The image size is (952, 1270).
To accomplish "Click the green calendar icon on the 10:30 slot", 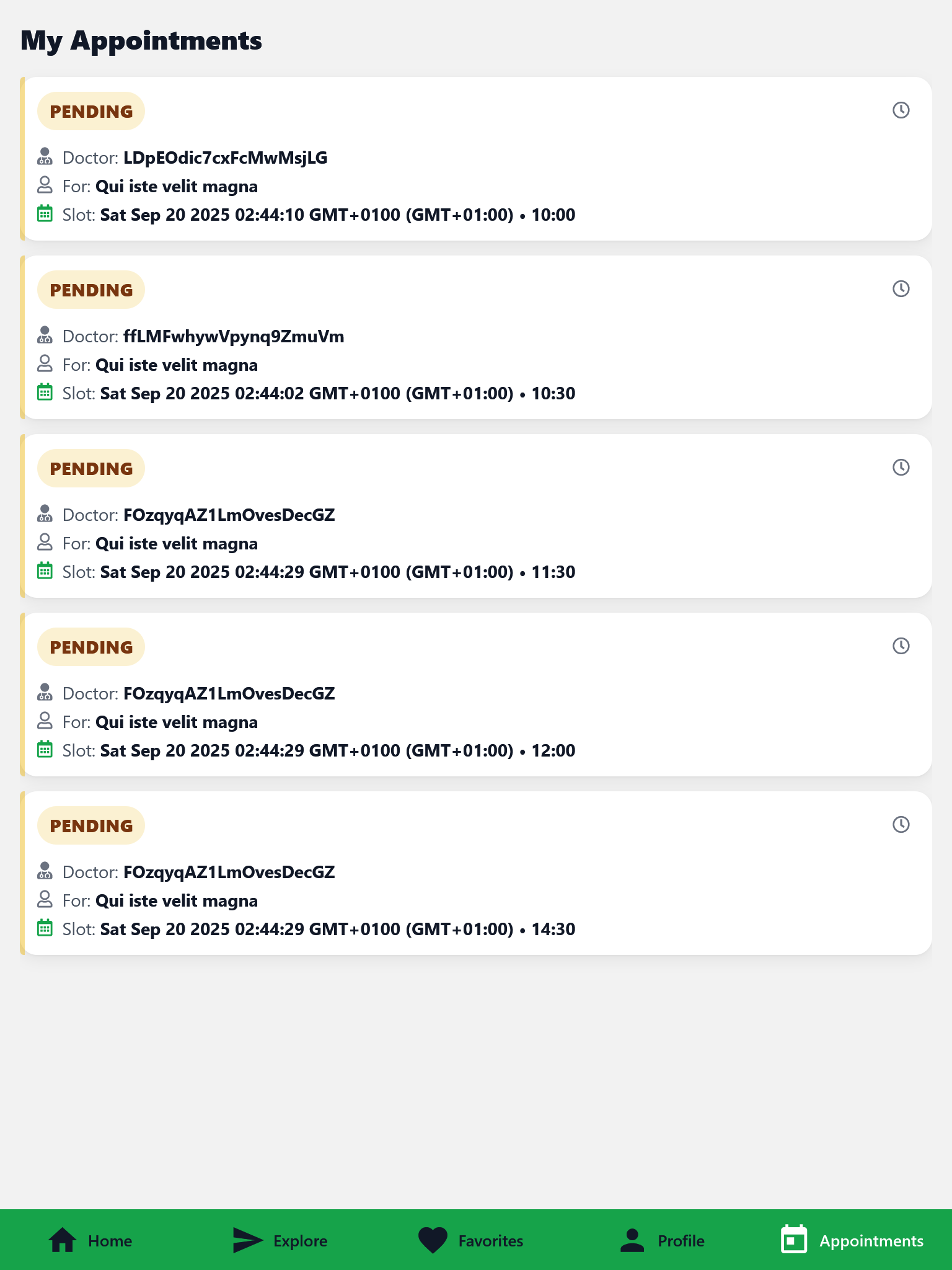I will pos(45,393).
